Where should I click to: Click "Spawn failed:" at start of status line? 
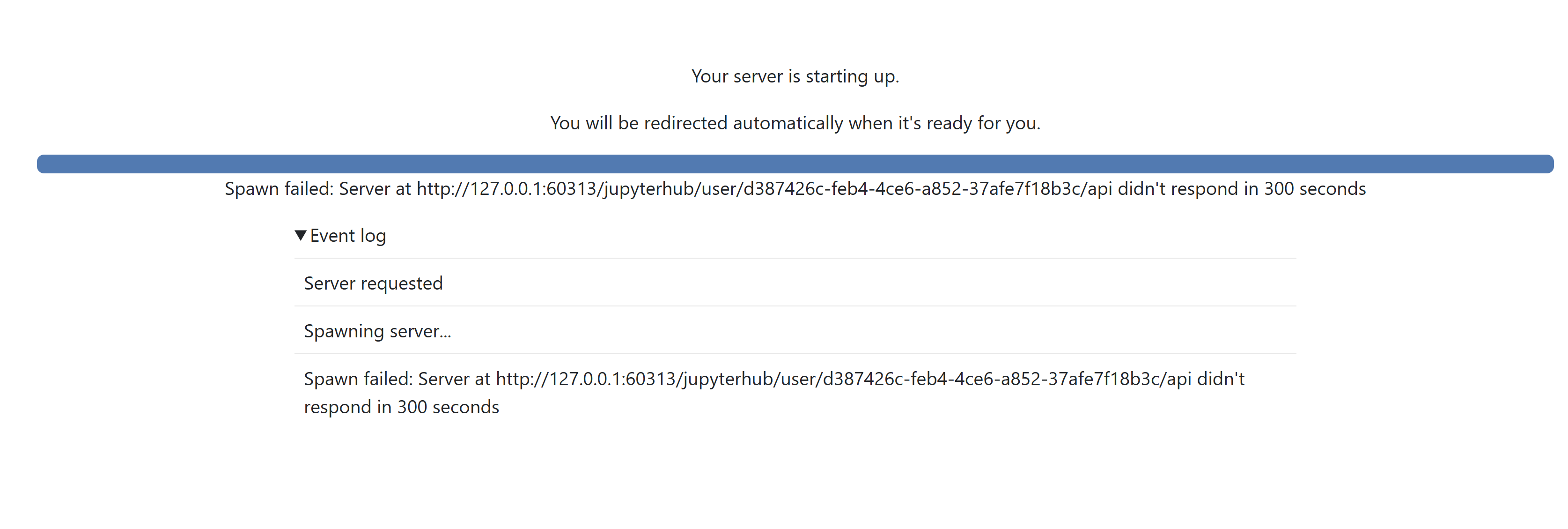click(x=279, y=189)
